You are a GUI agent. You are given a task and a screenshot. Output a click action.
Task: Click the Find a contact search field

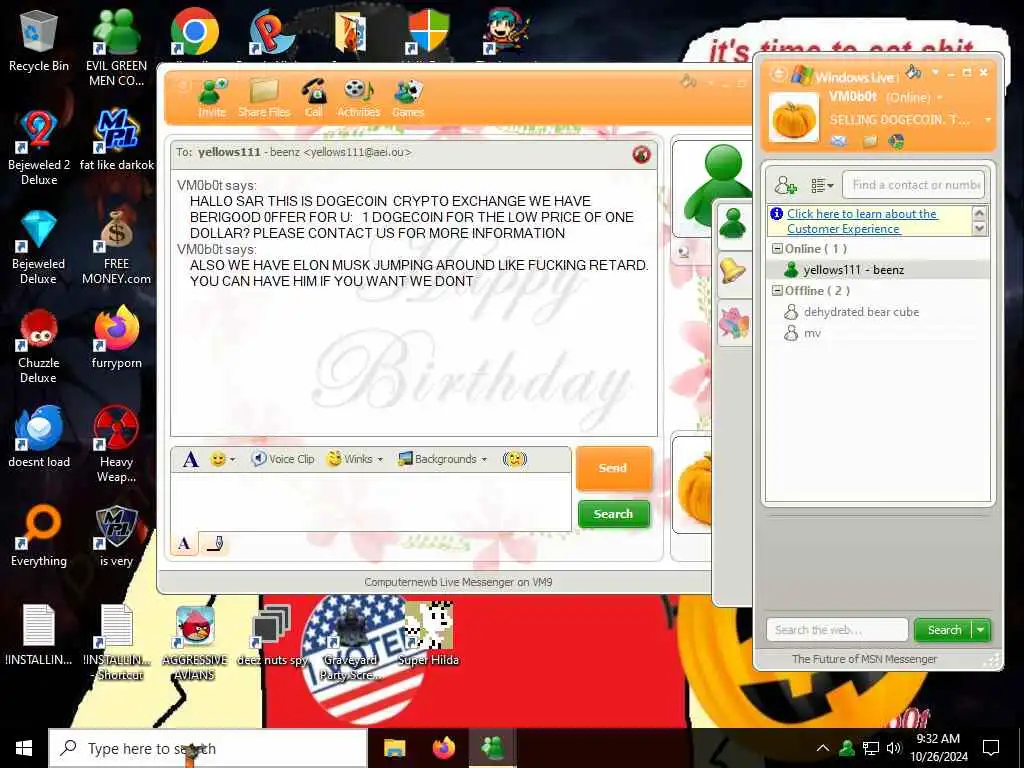point(914,185)
